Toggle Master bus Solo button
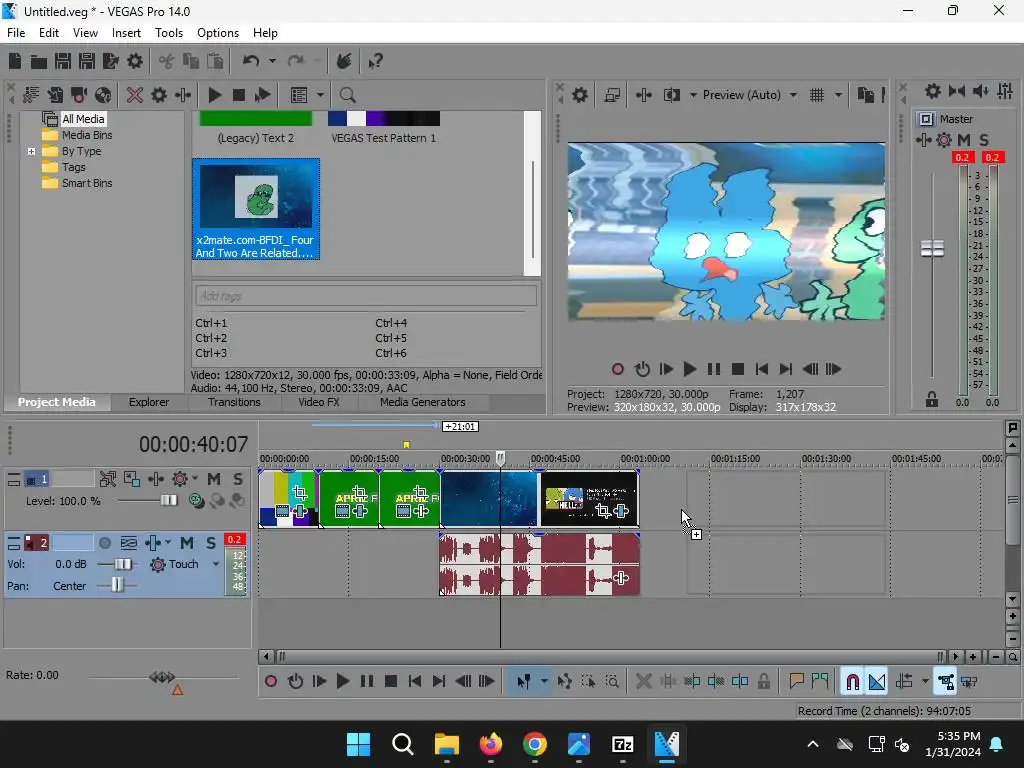 coord(984,140)
